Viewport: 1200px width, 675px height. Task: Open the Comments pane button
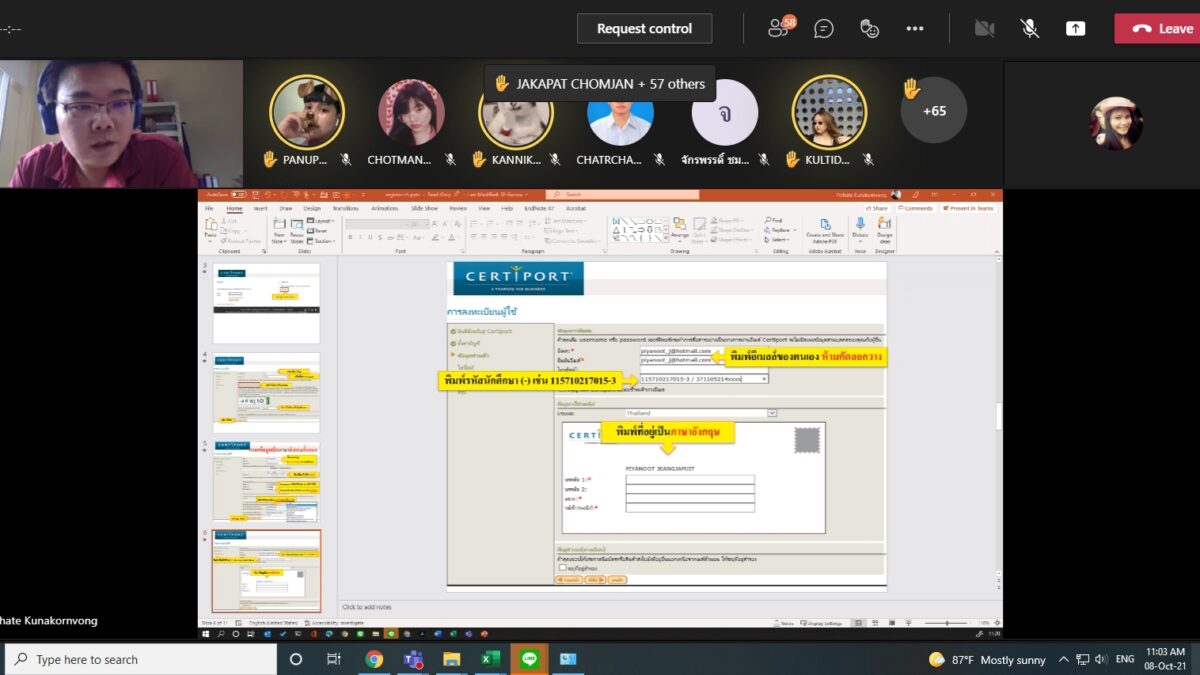pos(917,208)
